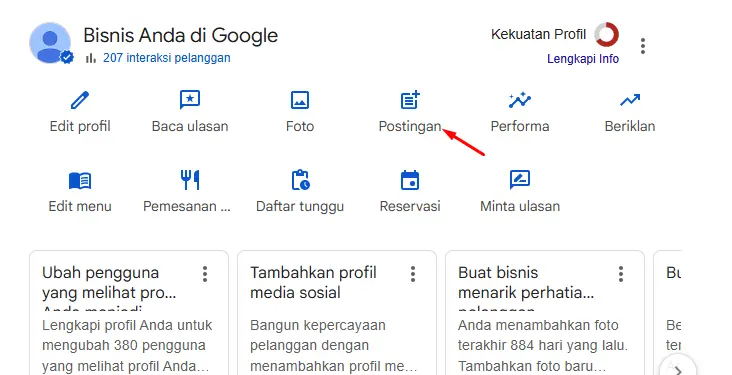Click the Edit menu label
The height and width of the screenshot is (375, 732).
80,206
